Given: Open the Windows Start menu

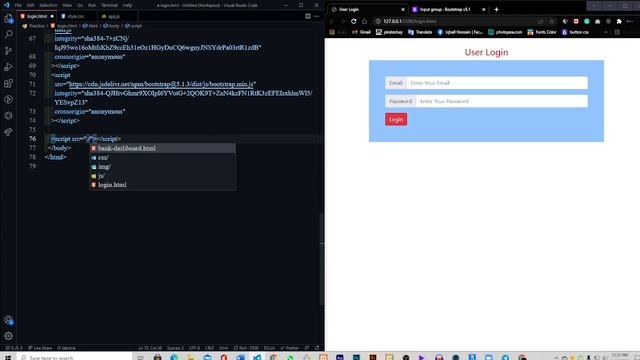Looking at the screenshot, I should pyautogui.click(x=8, y=357).
